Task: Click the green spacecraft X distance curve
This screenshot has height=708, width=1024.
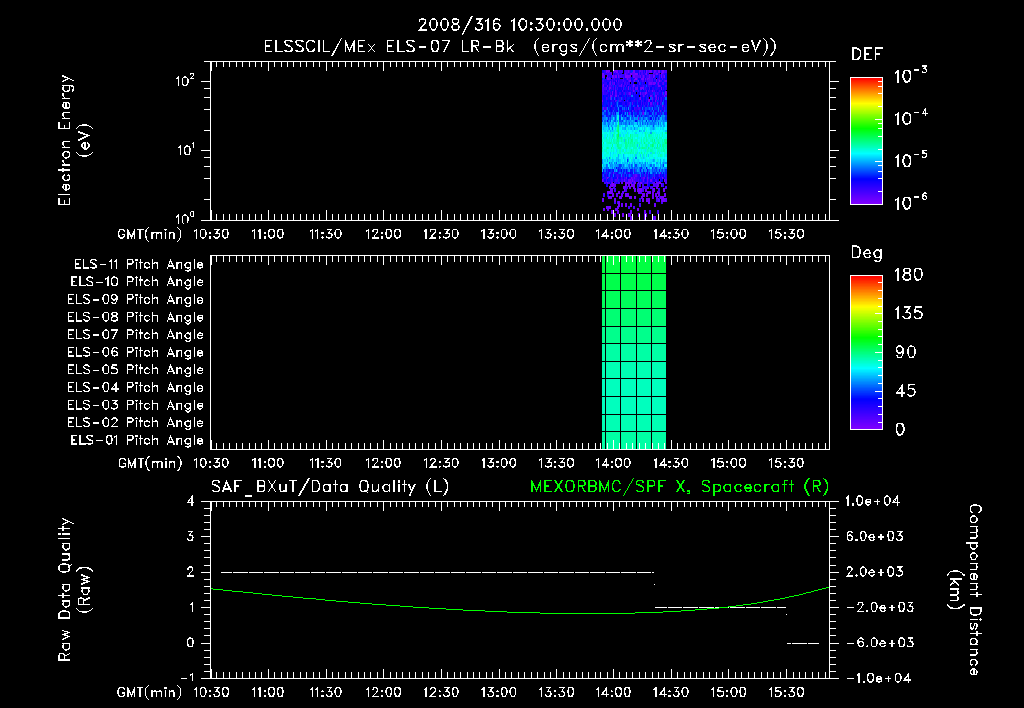Action: point(520,602)
